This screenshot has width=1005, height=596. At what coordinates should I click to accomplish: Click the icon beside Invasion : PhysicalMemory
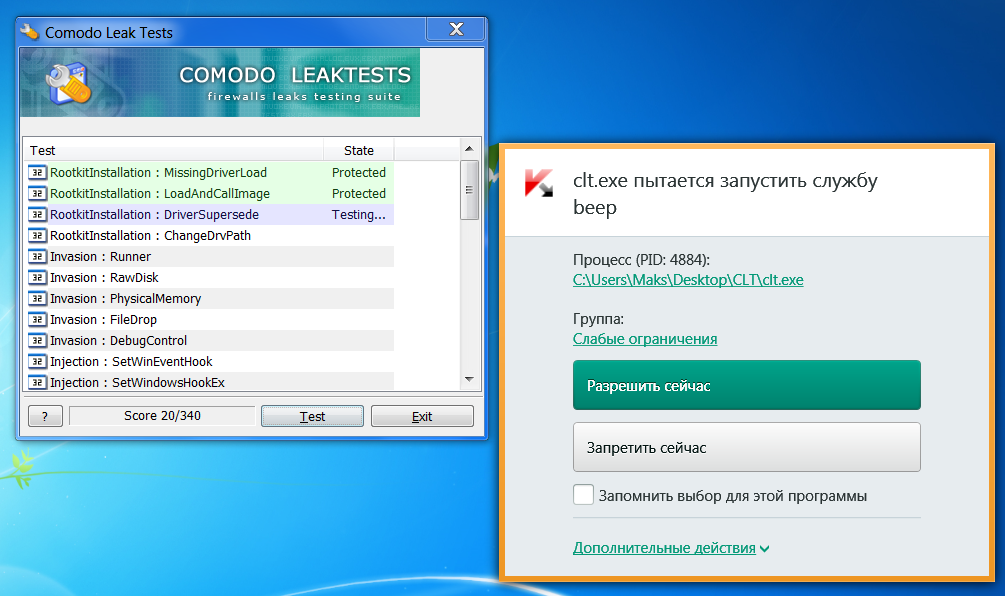point(37,299)
